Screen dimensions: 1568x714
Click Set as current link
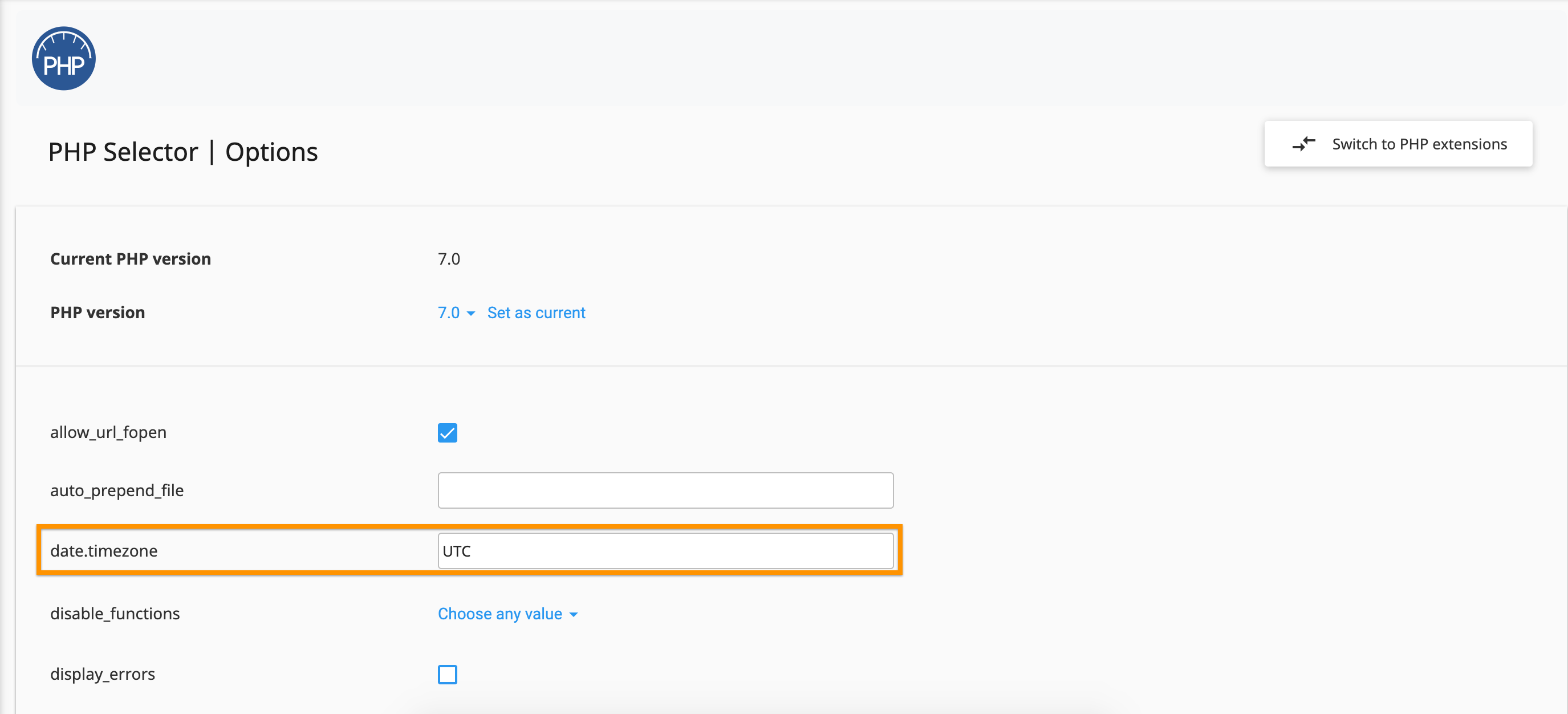click(535, 313)
